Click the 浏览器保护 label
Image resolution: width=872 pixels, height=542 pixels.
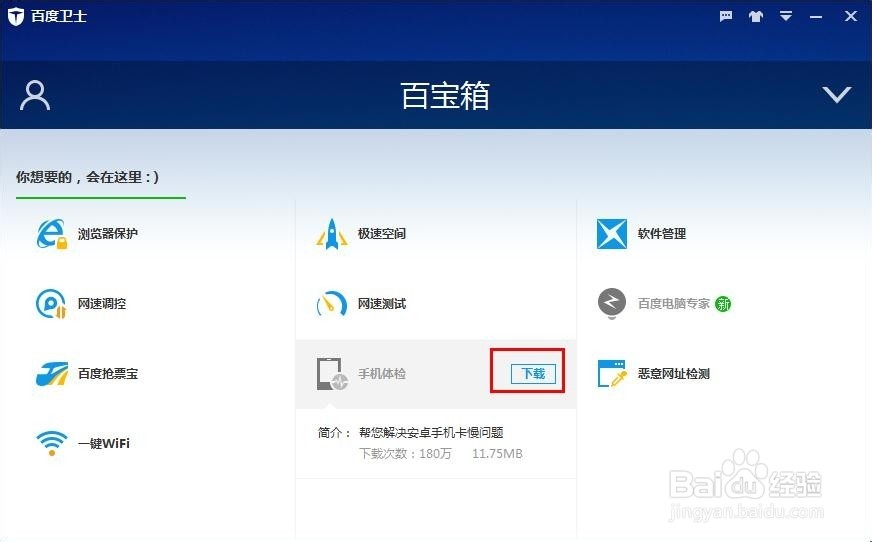coord(107,234)
